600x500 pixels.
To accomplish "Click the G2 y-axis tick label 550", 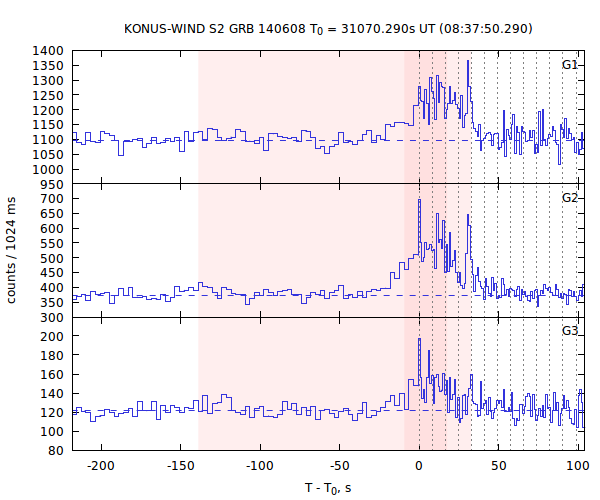I will click(52, 244).
